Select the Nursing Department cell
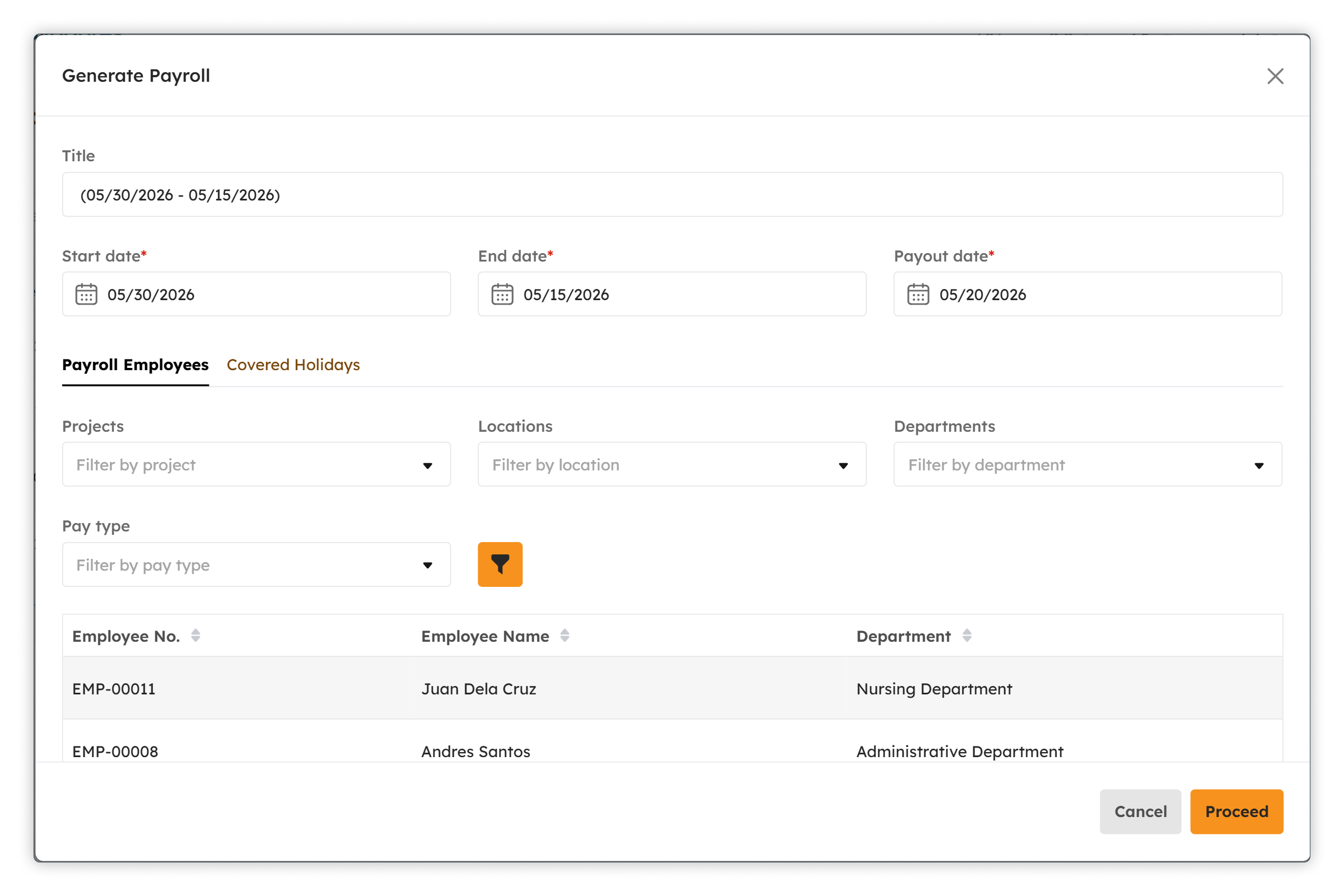 [x=934, y=689]
